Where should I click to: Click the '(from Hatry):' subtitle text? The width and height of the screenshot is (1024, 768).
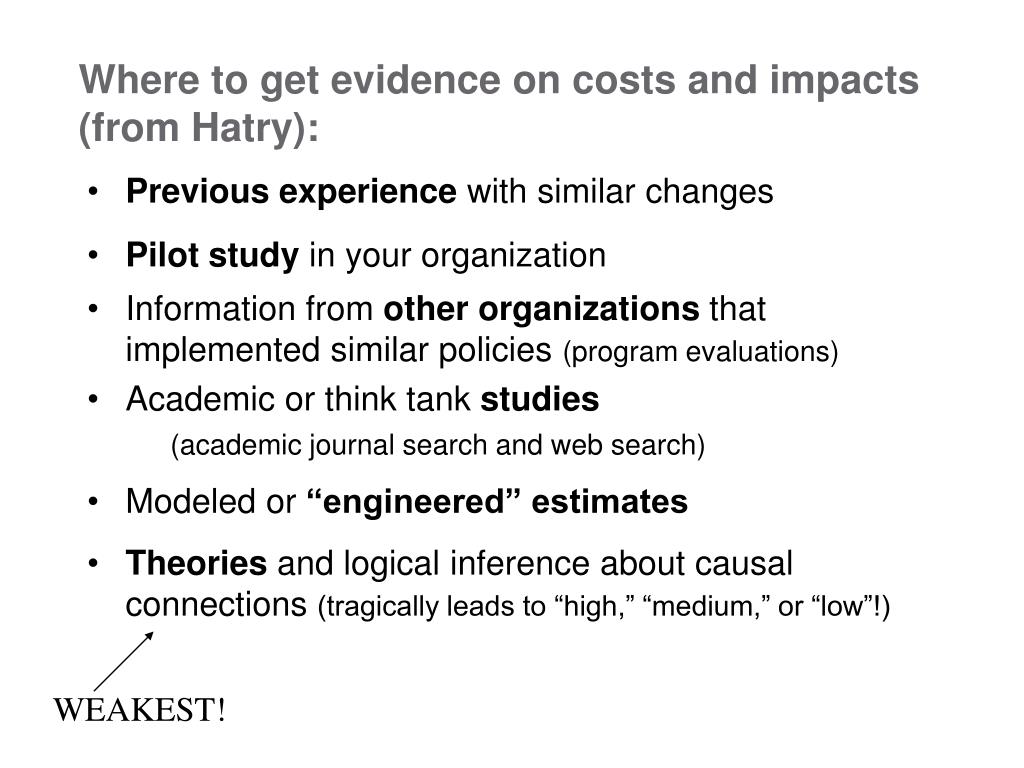pyautogui.click(x=199, y=127)
